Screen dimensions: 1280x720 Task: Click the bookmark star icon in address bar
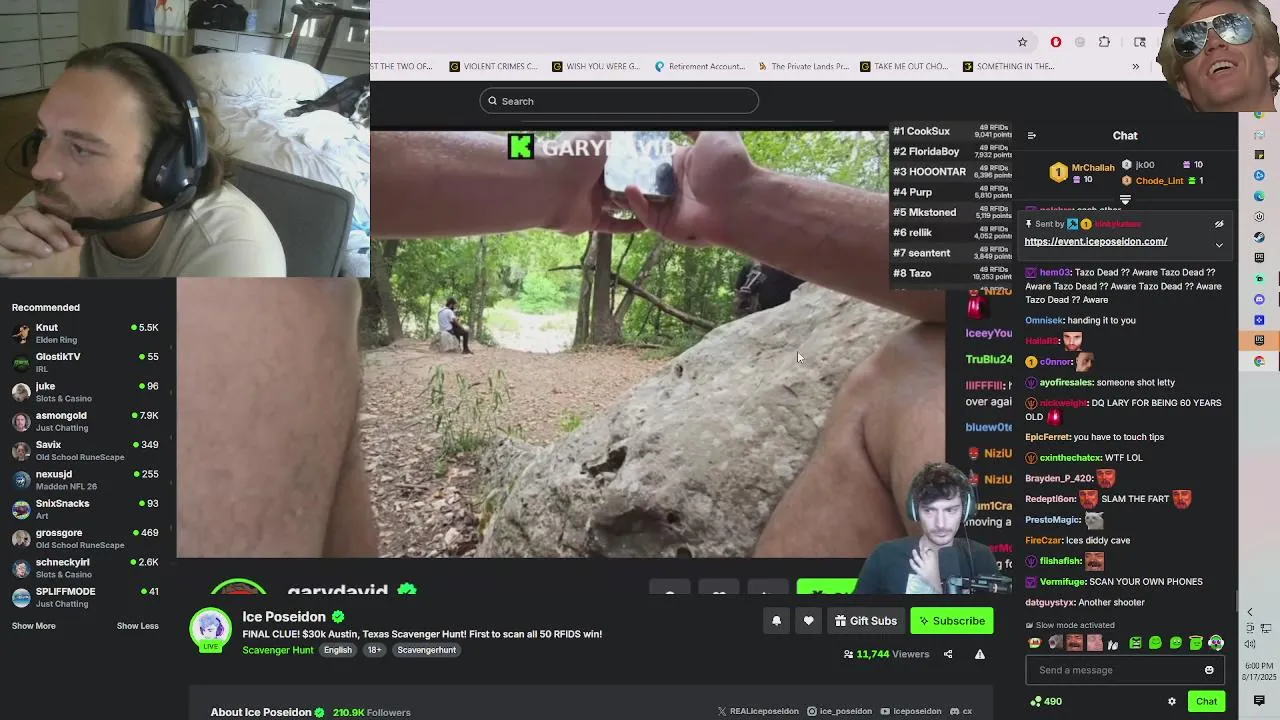[1022, 42]
